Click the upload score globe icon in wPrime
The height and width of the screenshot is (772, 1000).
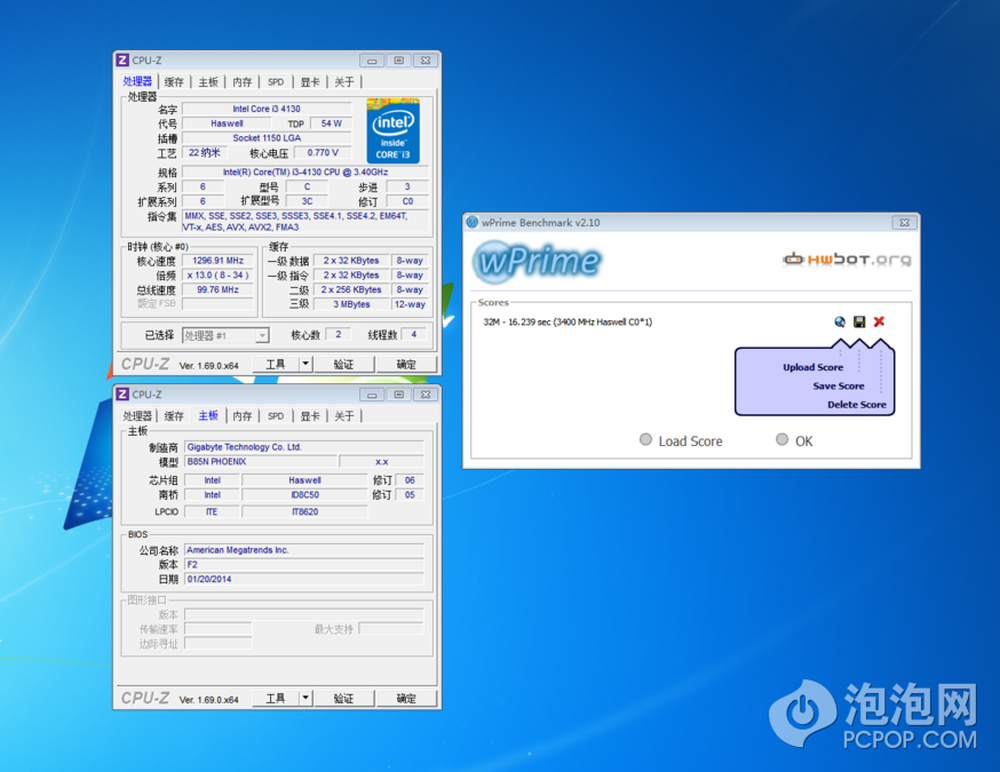[x=840, y=322]
